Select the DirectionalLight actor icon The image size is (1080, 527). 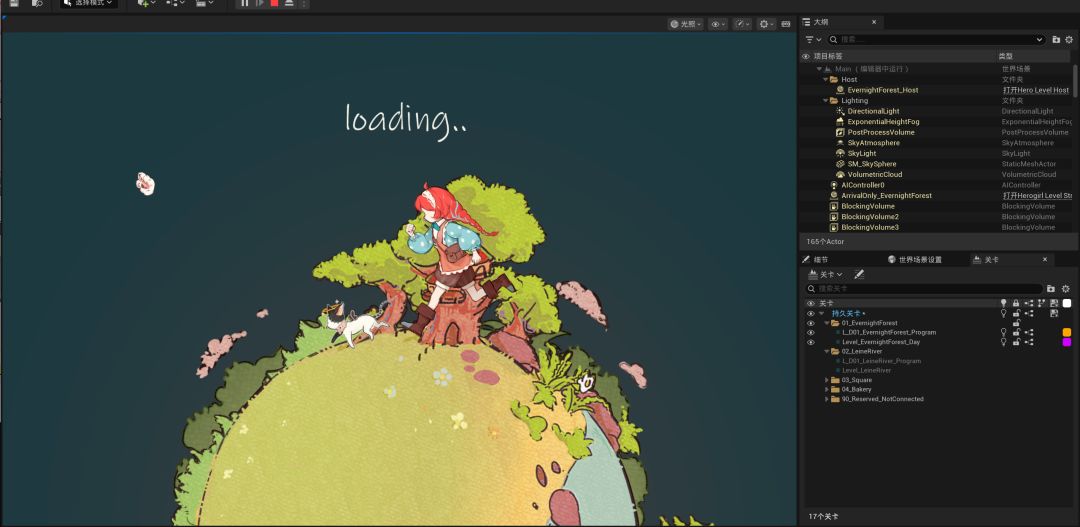tap(840, 111)
